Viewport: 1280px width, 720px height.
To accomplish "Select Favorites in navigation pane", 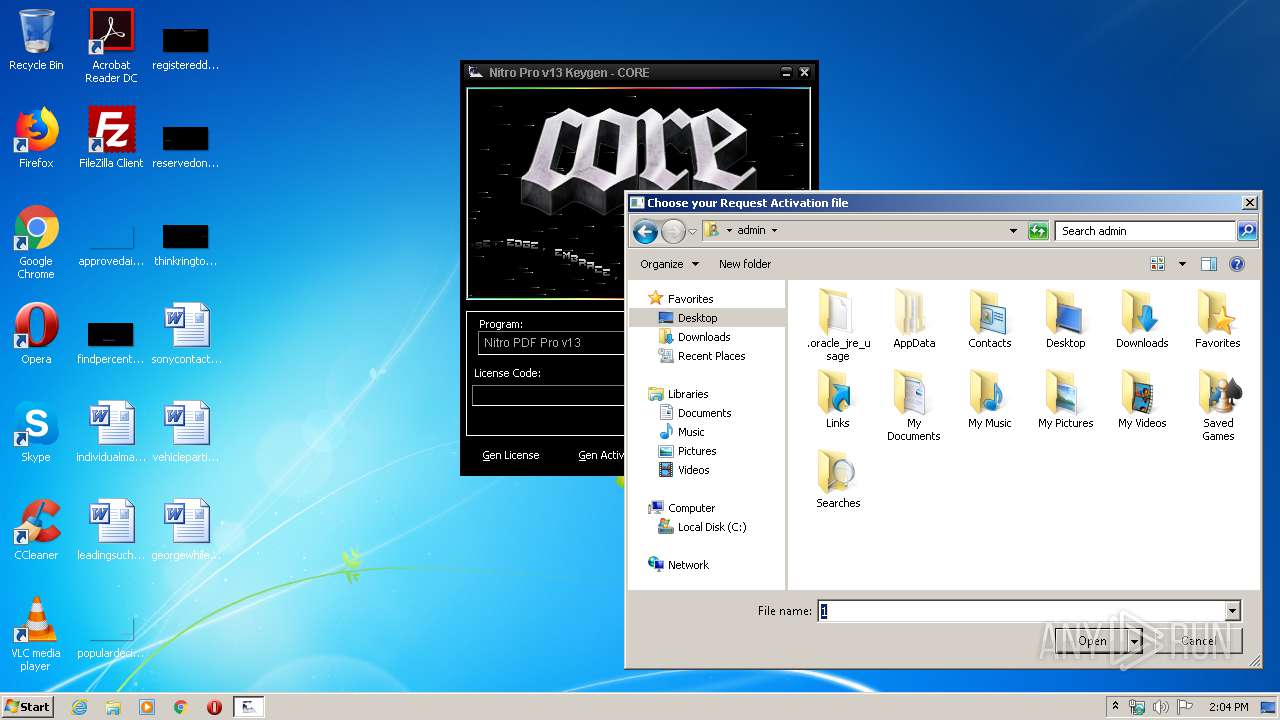I will pyautogui.click(x=681, y=299).
